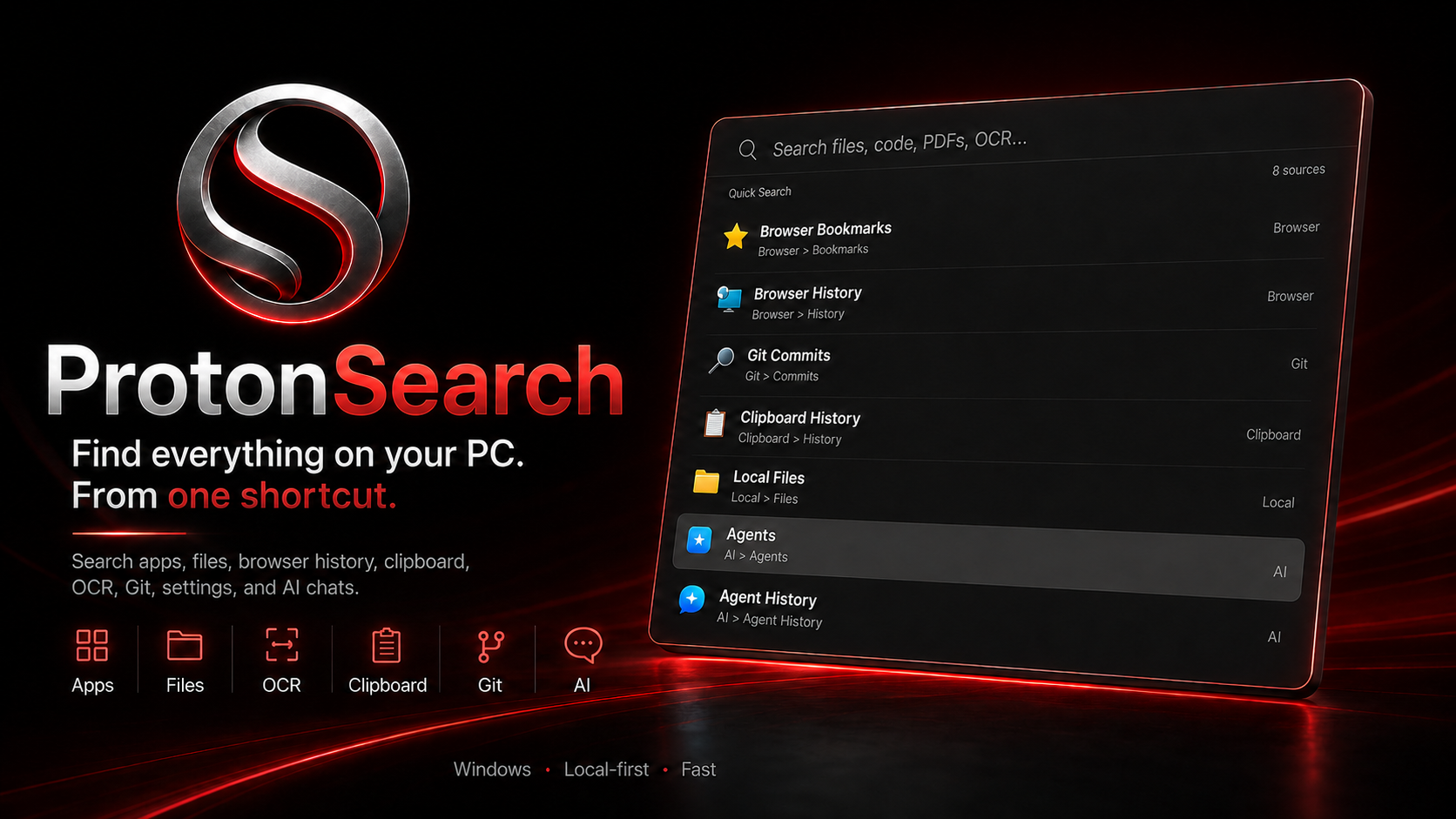The width and height of the screenshot is (1456, 819).
Task: Click the Windows footer text
Action: (492, 769)
